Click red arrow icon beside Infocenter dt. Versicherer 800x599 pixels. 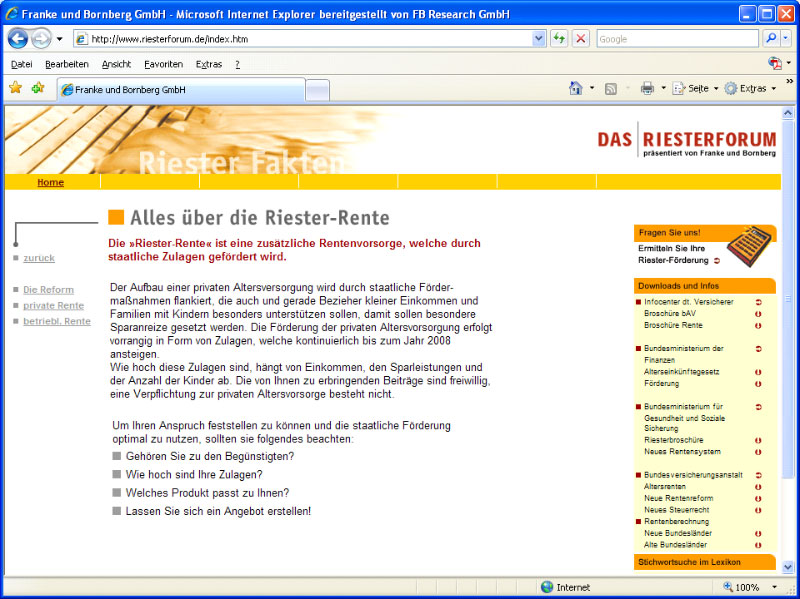pos(758,302)
